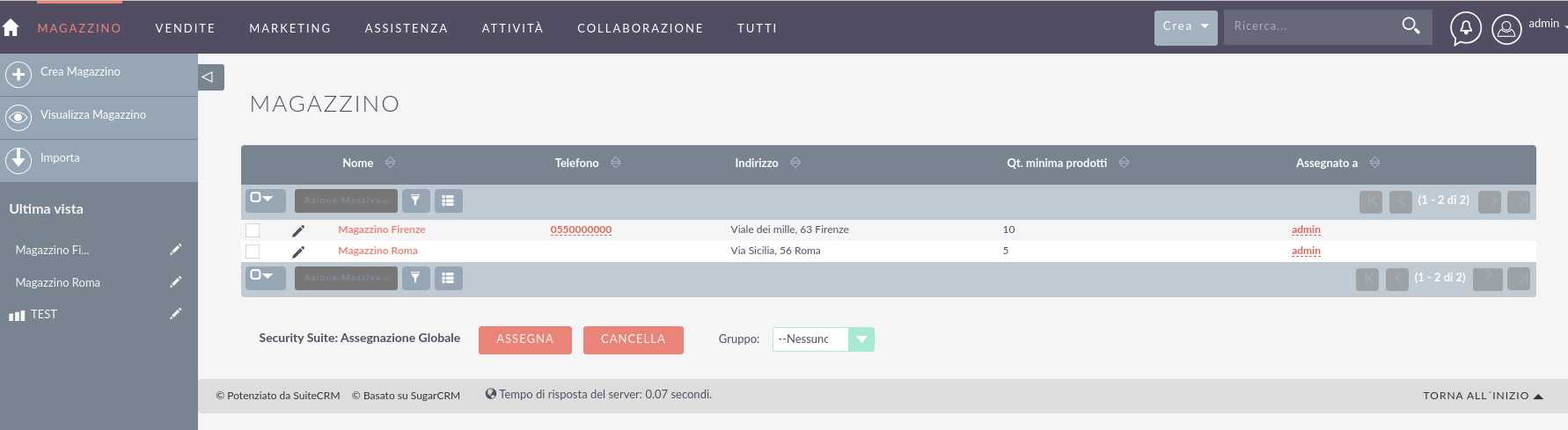
Task: Expand the Crea dropdown
Action: point(1186,27)
